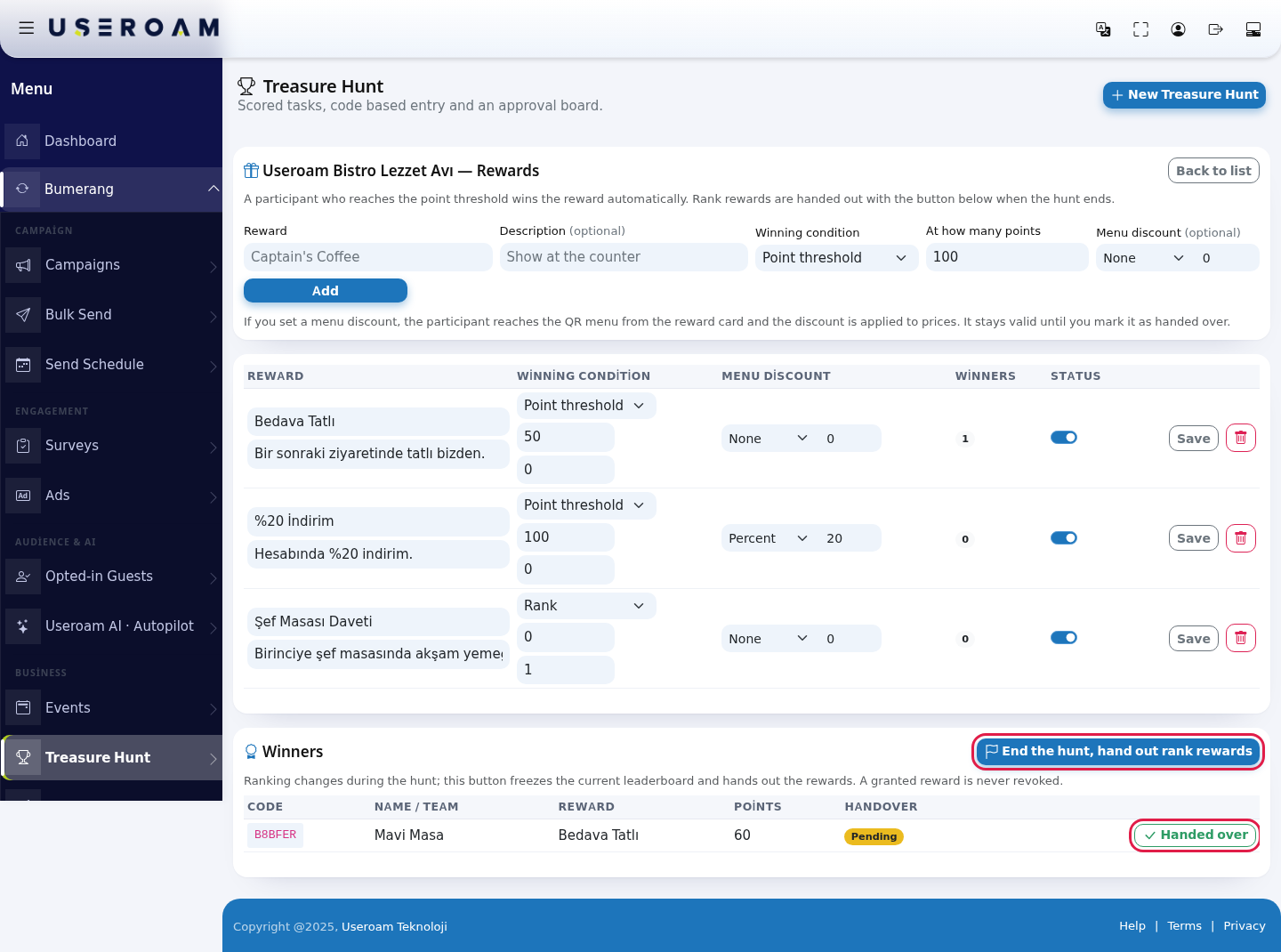Screen dimensions: 1281x952
Task: Open the user profile icon
Action: tap(1178, 29)
